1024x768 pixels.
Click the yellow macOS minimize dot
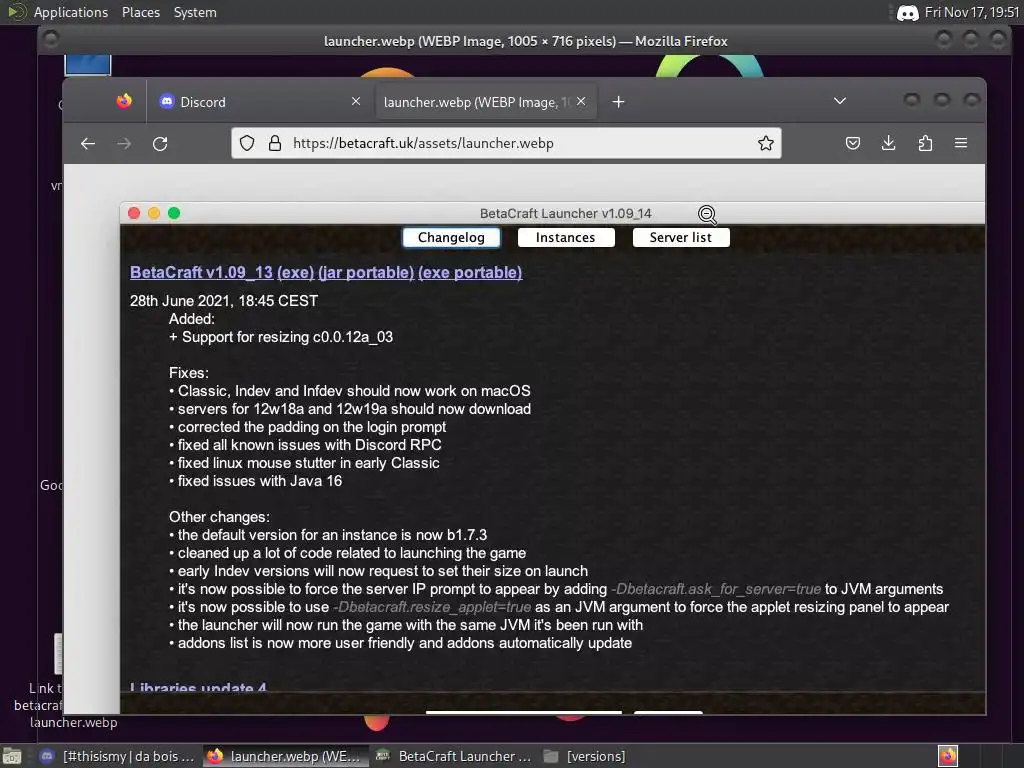click(154, 214)
